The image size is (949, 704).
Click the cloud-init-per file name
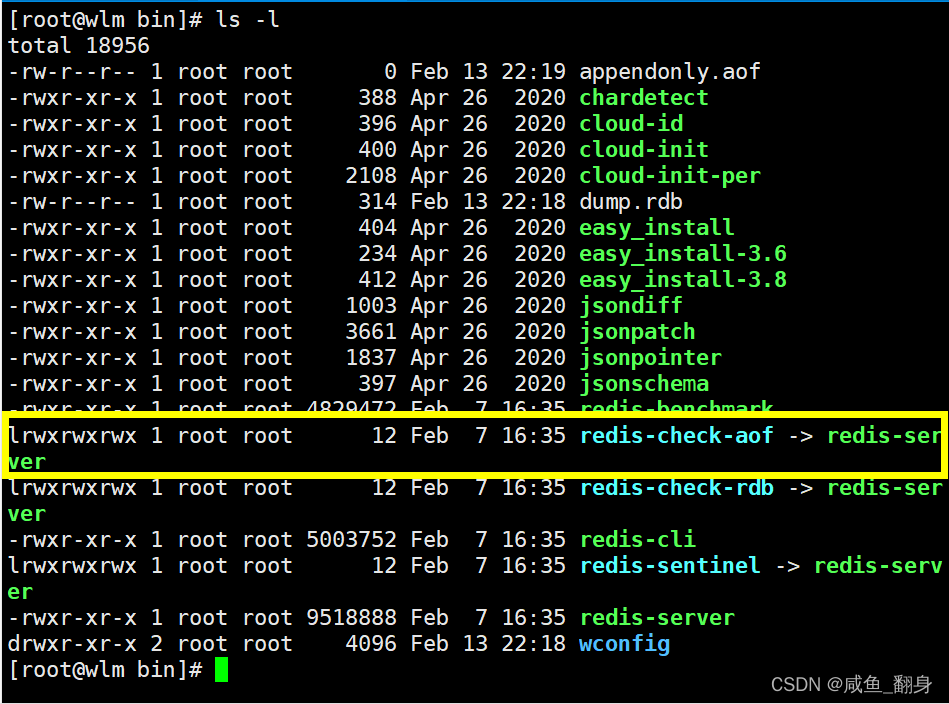click(669, 176)
